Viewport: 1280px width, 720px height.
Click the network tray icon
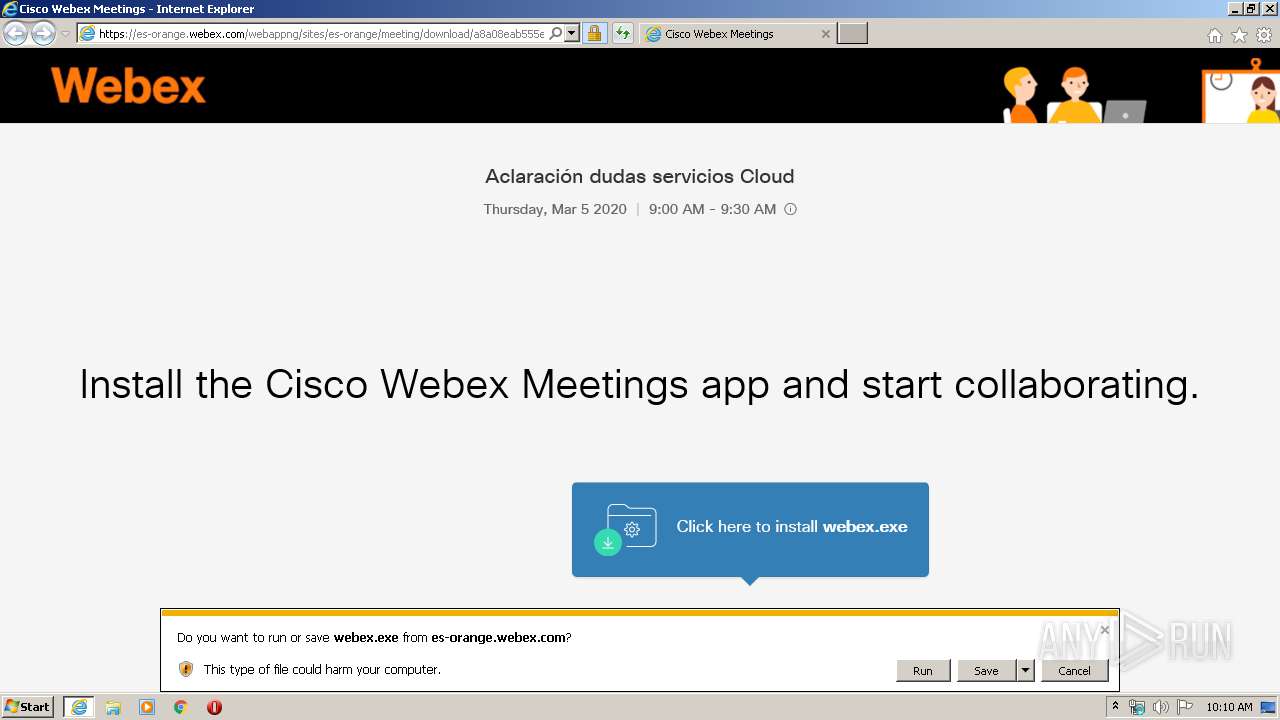tap(1137, 707)
